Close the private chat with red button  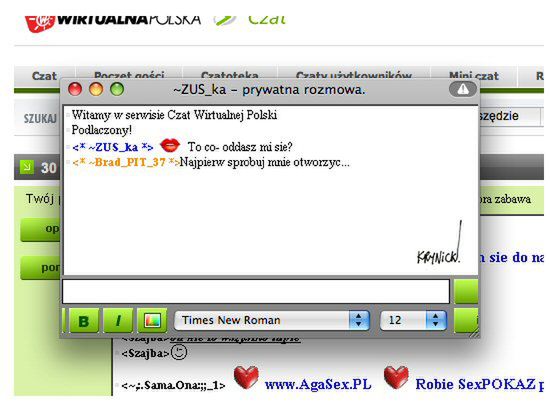(x=75, y=89)
